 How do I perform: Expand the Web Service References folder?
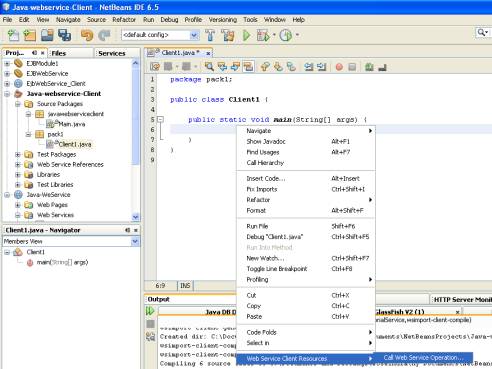coord(18,164)
